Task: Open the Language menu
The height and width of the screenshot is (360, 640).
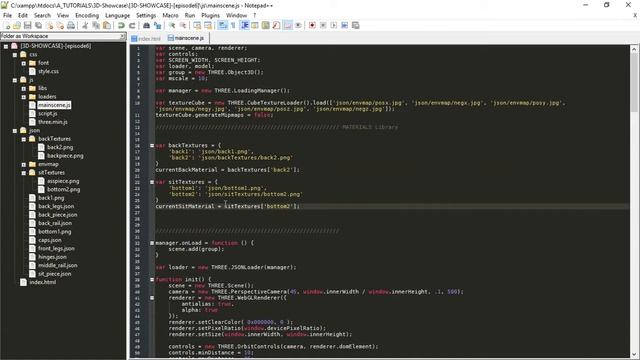Action: pyautogui.click(x=117, y=15)
